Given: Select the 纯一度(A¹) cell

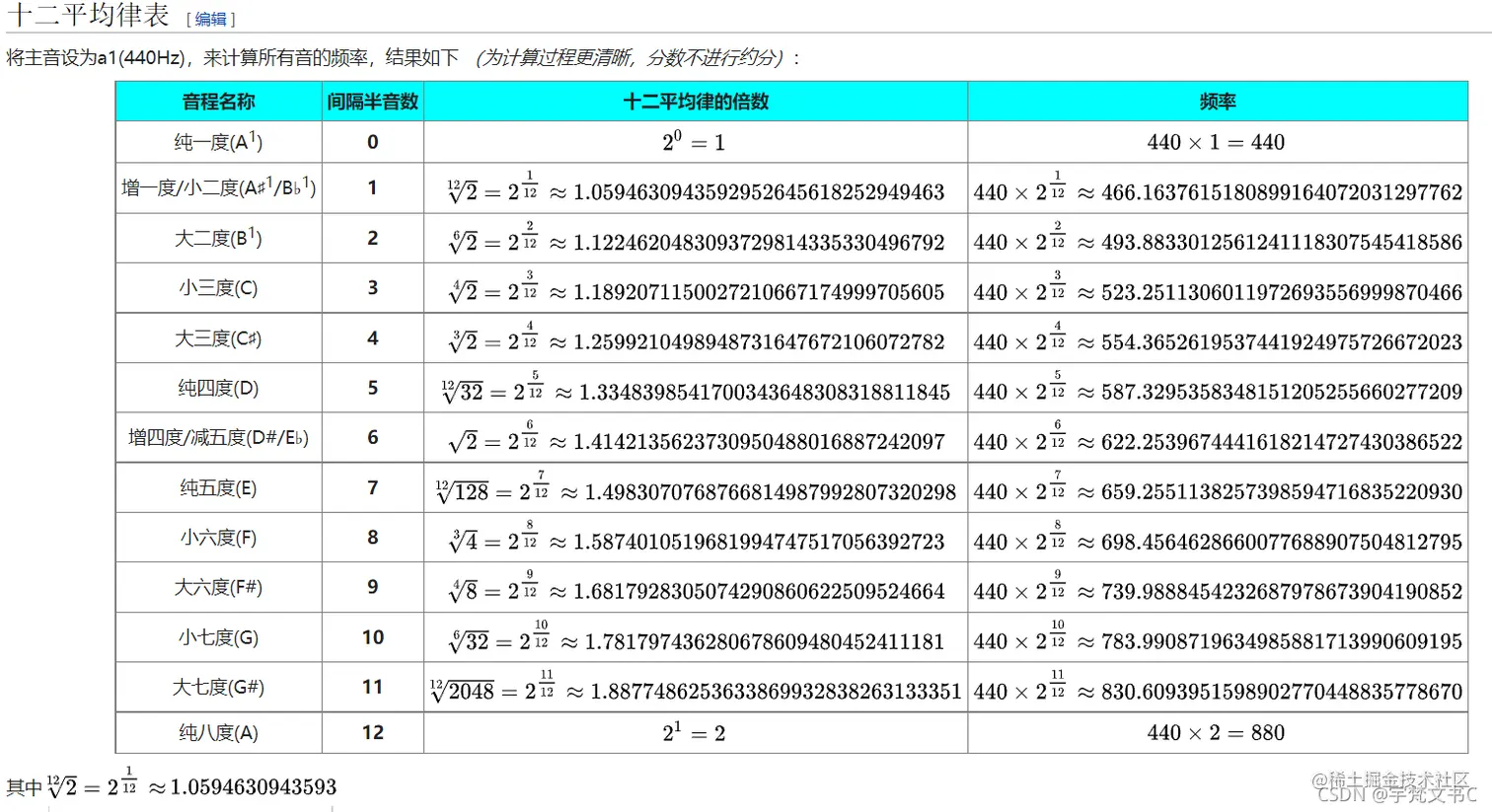Looking at the screenshot, I should 219,142.
